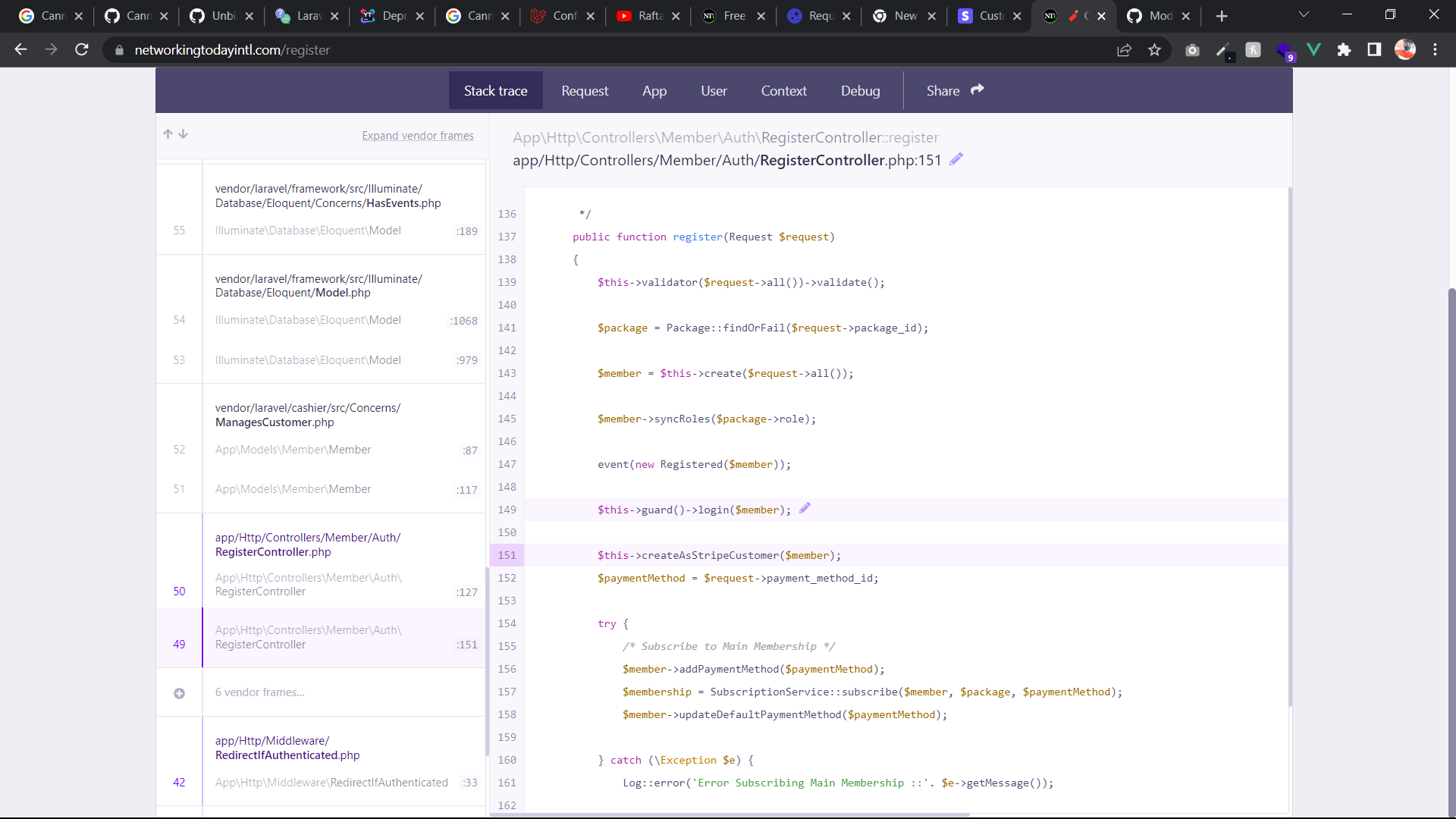Image resolution: width=1456 pixels, height=819 pixels.
Task: Open Chrome's three-dot customize menu
Action: click(x=1436, y=49)
